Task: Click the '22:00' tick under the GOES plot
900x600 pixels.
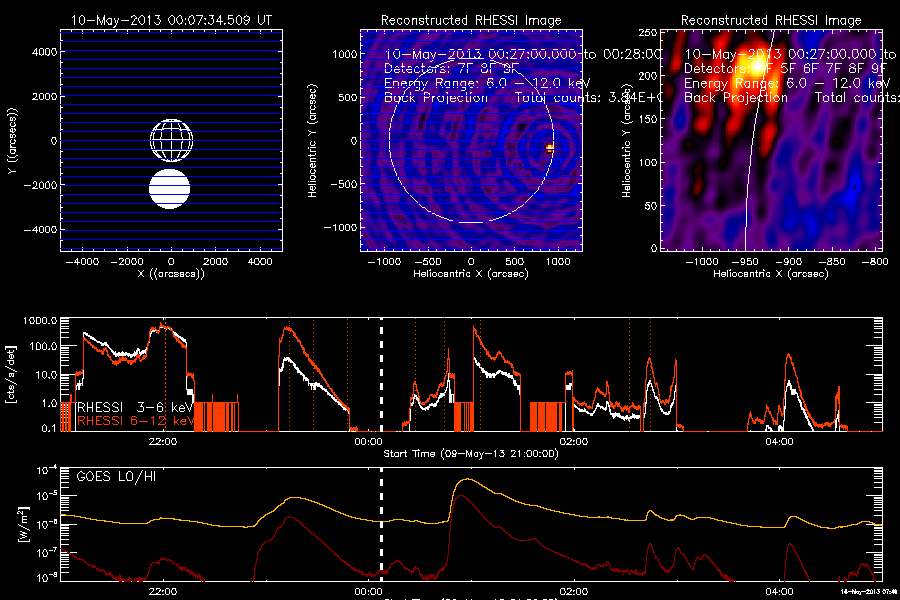Action: click(163, 591)
